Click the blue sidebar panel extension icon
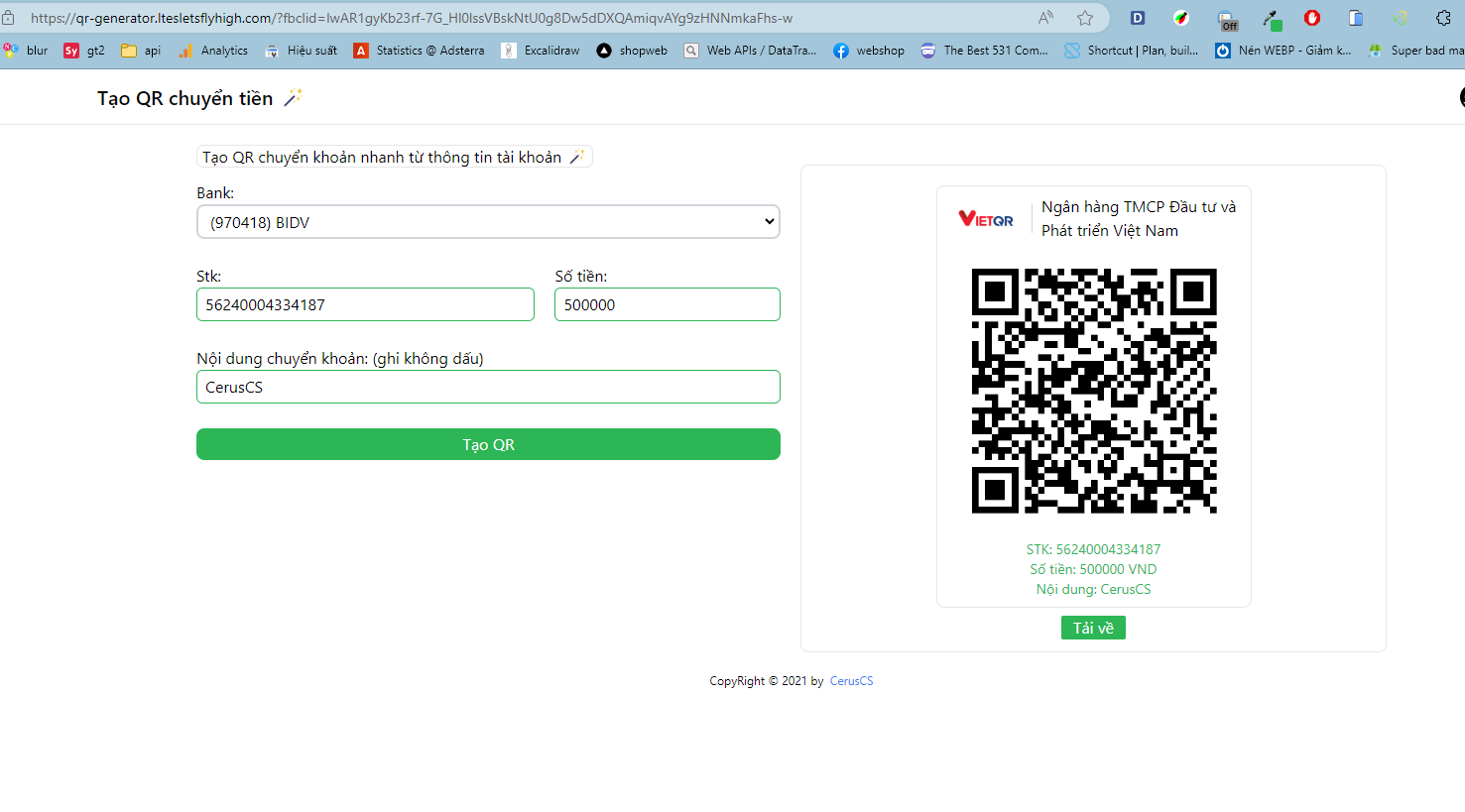Viewport: 1465px width, 812px height. tap(1356, 18)
